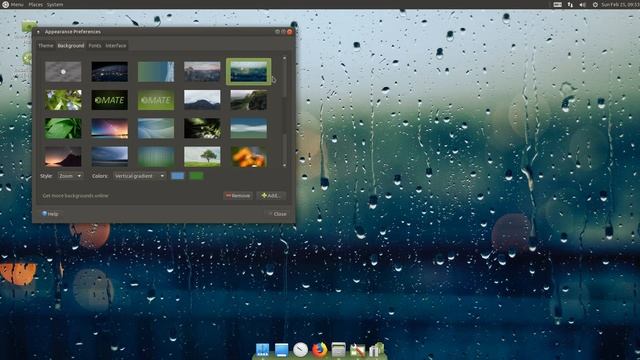Screen dimensions: 640x360
Task: Select the dark earth-from-space wallpaper
Action: (109, 72)
